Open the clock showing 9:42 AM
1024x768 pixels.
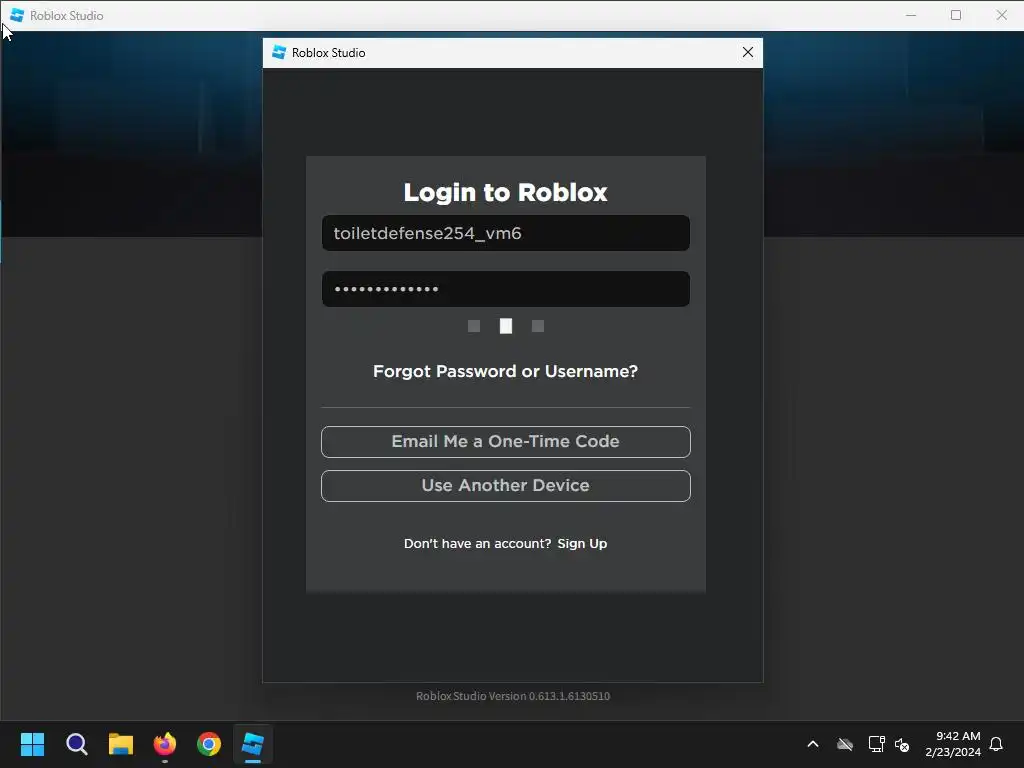[953, 744]
